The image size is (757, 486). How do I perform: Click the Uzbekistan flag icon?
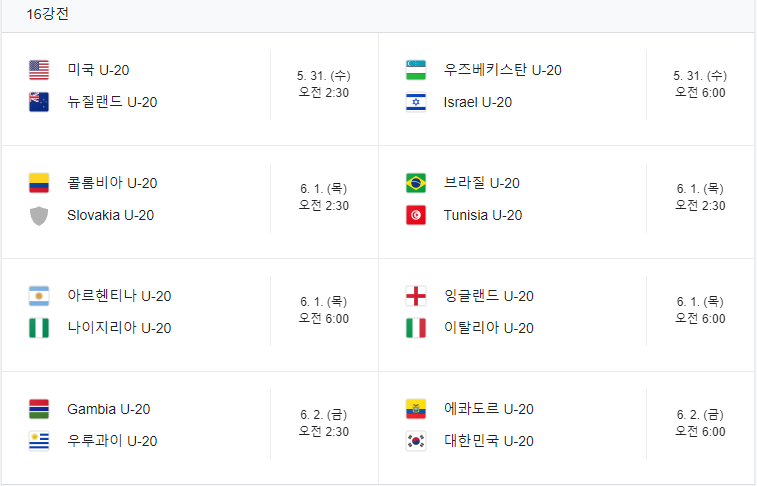pyautogui.click(x=416, y=70)
